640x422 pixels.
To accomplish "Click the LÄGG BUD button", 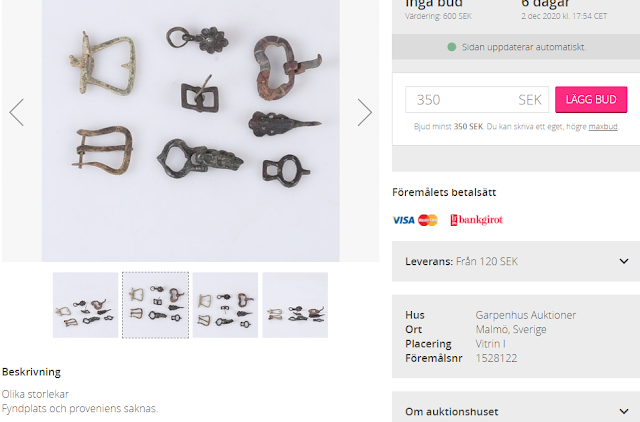I will (591, 99).
